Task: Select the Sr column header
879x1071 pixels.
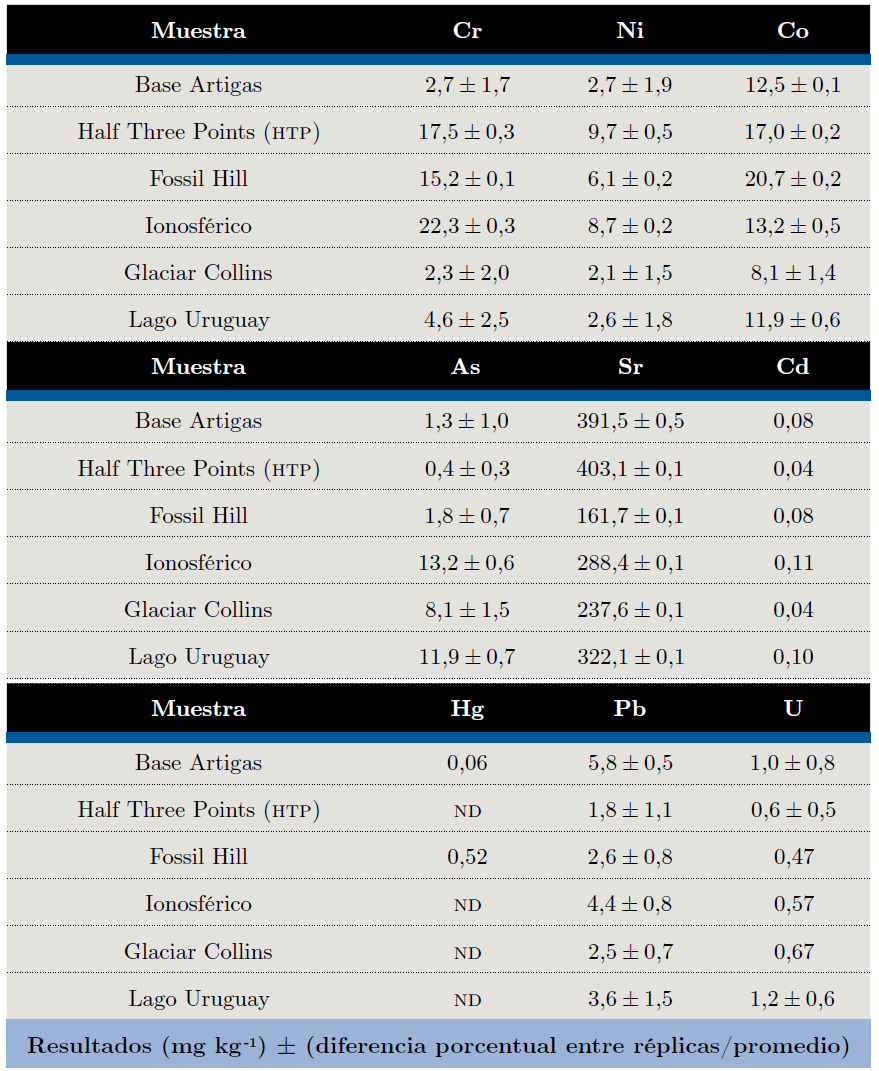Action: click(x=630, y=366)
